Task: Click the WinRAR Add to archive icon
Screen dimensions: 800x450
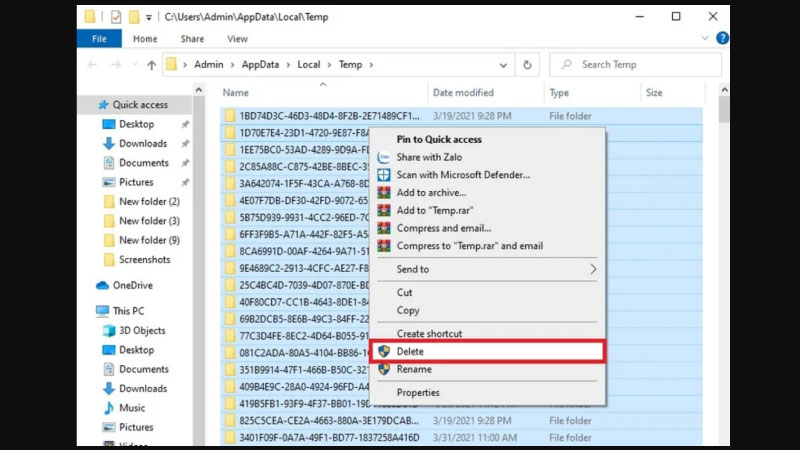Action: pyautogui.click(x=383, y=193)
